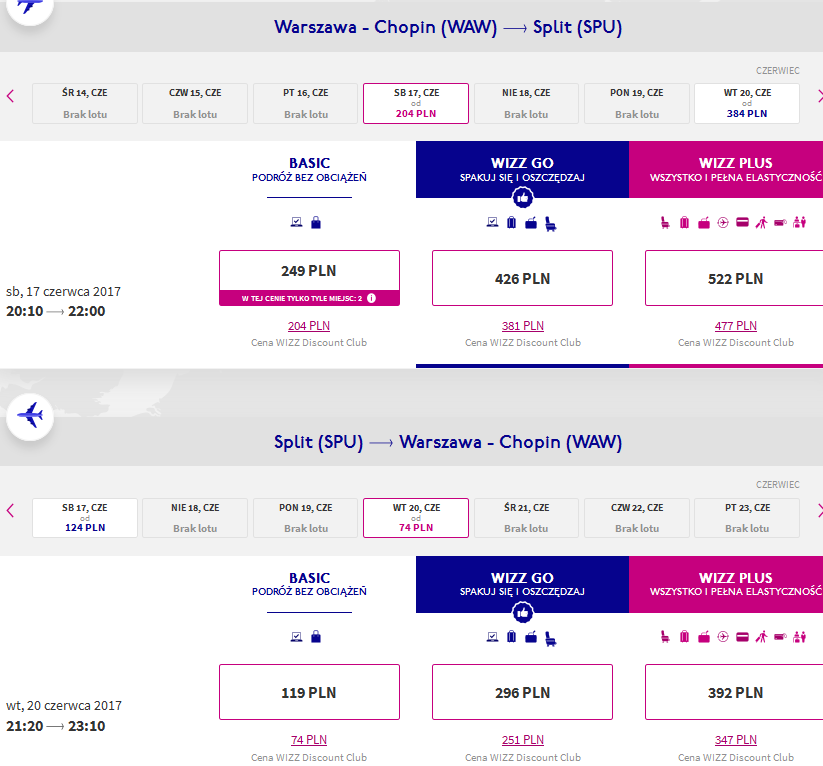Click return flight airplane circle icon
Screen dimensions: 823x766
tap(723, 637)
